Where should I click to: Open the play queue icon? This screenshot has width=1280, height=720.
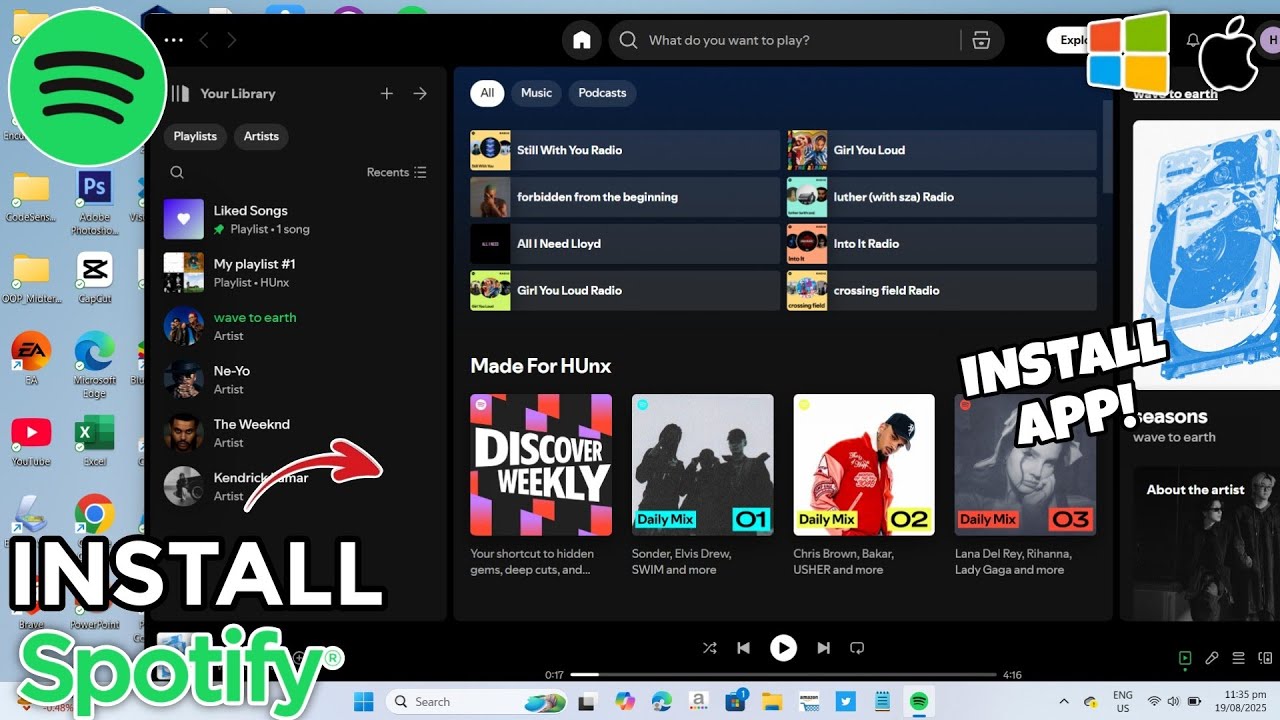click(x=1239, y=658)
